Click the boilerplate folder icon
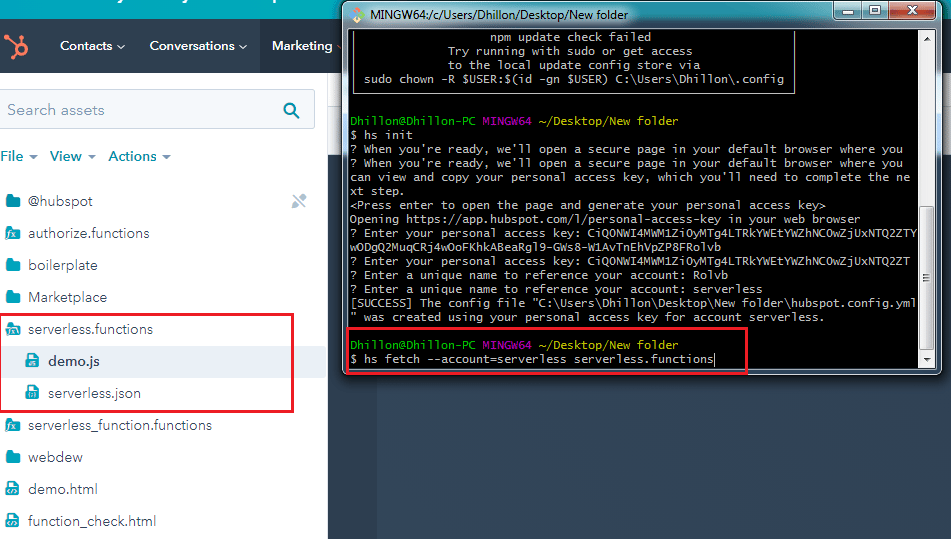This screenshot has width=951, height=539. pos(13,265)
